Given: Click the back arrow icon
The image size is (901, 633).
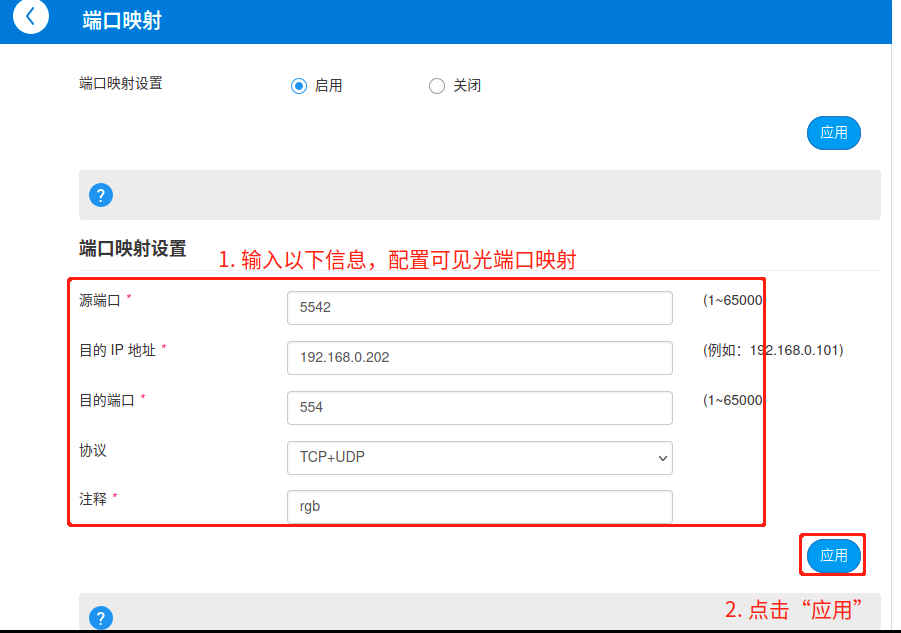Looking at the screenshot, I should coord(31,18).
